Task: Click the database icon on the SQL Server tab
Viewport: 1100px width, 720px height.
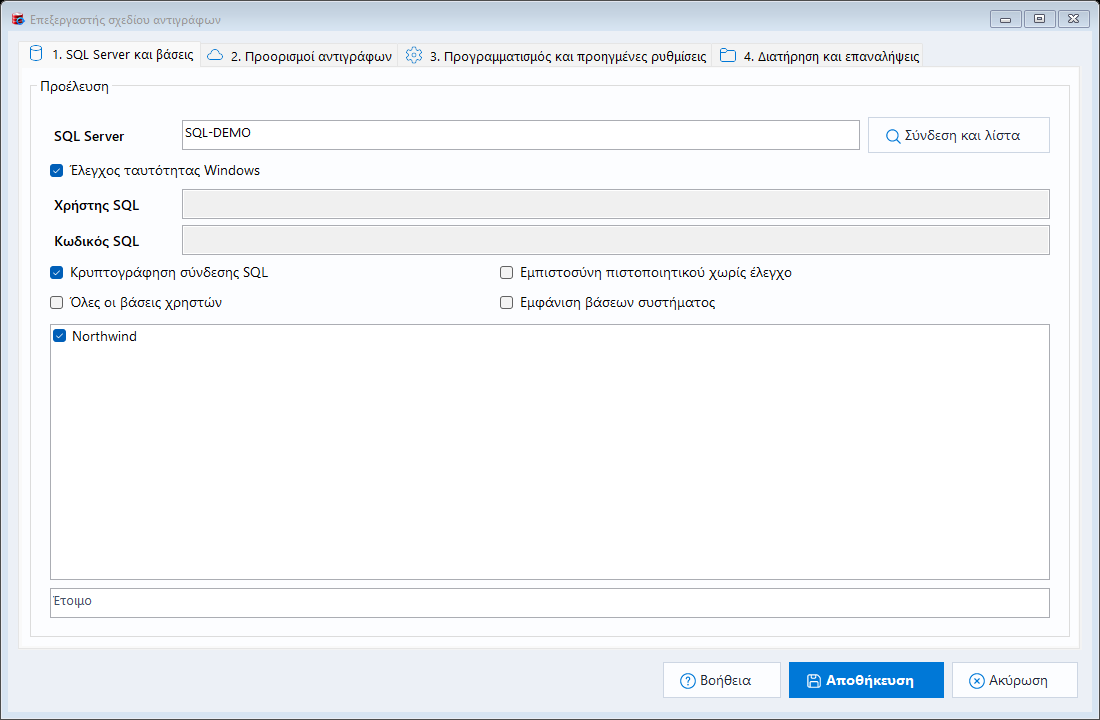Action: coord(36,54)
